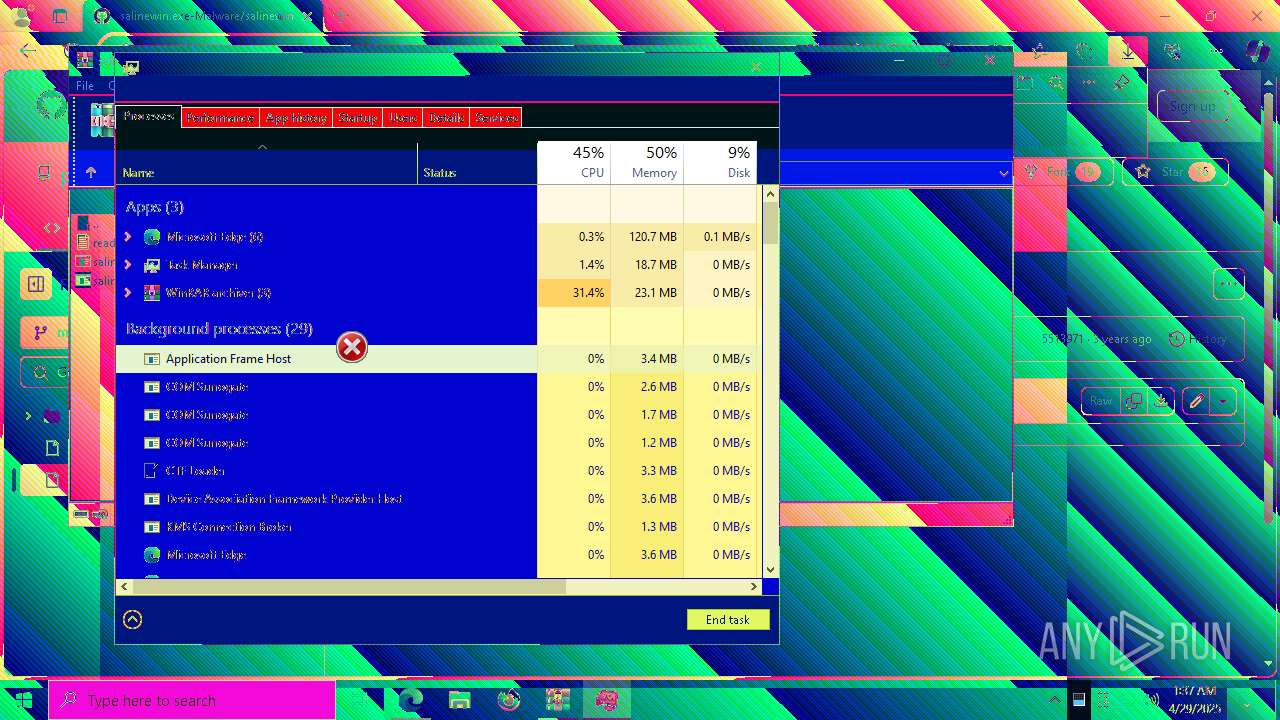This screenshot has width=1280, height=720.
Task: Click the horizontal scrollbar right arrow
Action: tap(755, 586)
